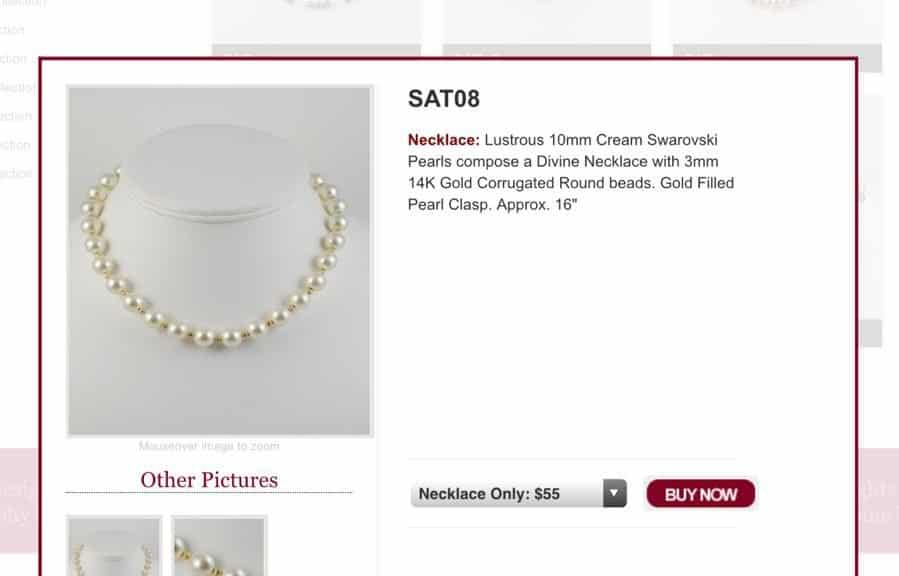This screenshot has width=899, height=576.
Task: Click the Swarovski Pearls description paragraph
Action: tap(571, 172)
